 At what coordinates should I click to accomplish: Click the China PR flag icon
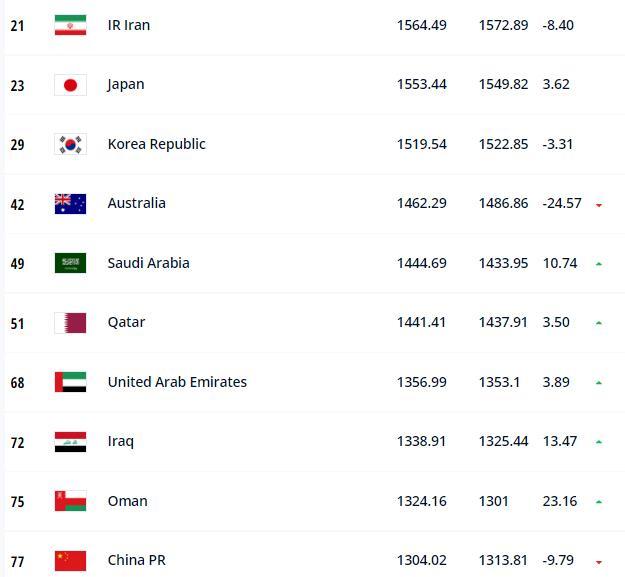[x=70, y=560]
